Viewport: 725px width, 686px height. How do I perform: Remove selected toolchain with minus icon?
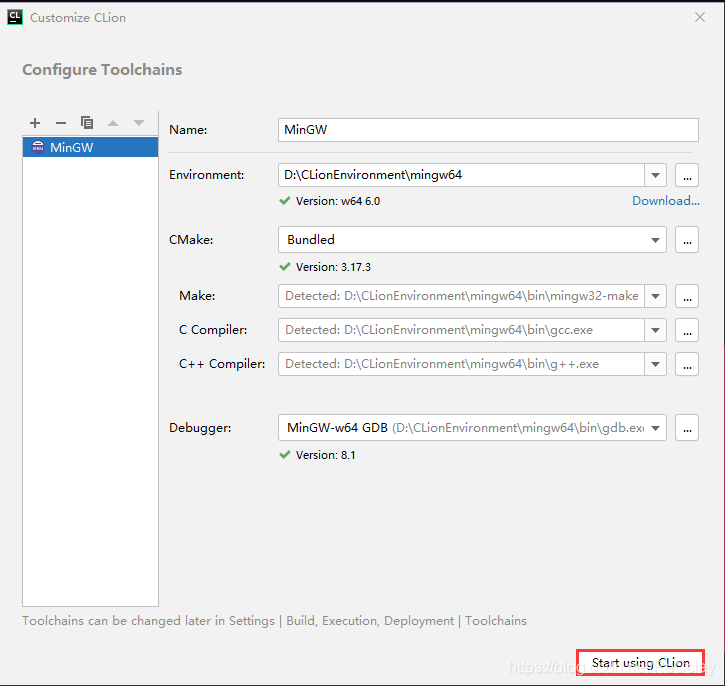(61, 123)
